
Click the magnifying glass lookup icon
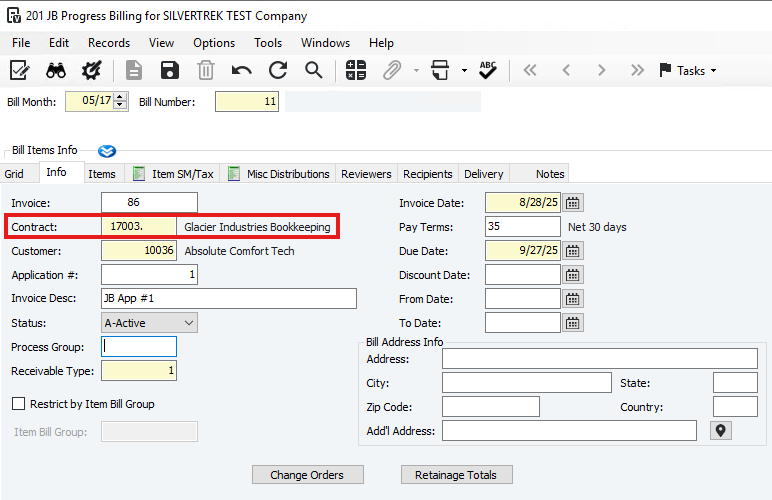click(x=314, y=70)
